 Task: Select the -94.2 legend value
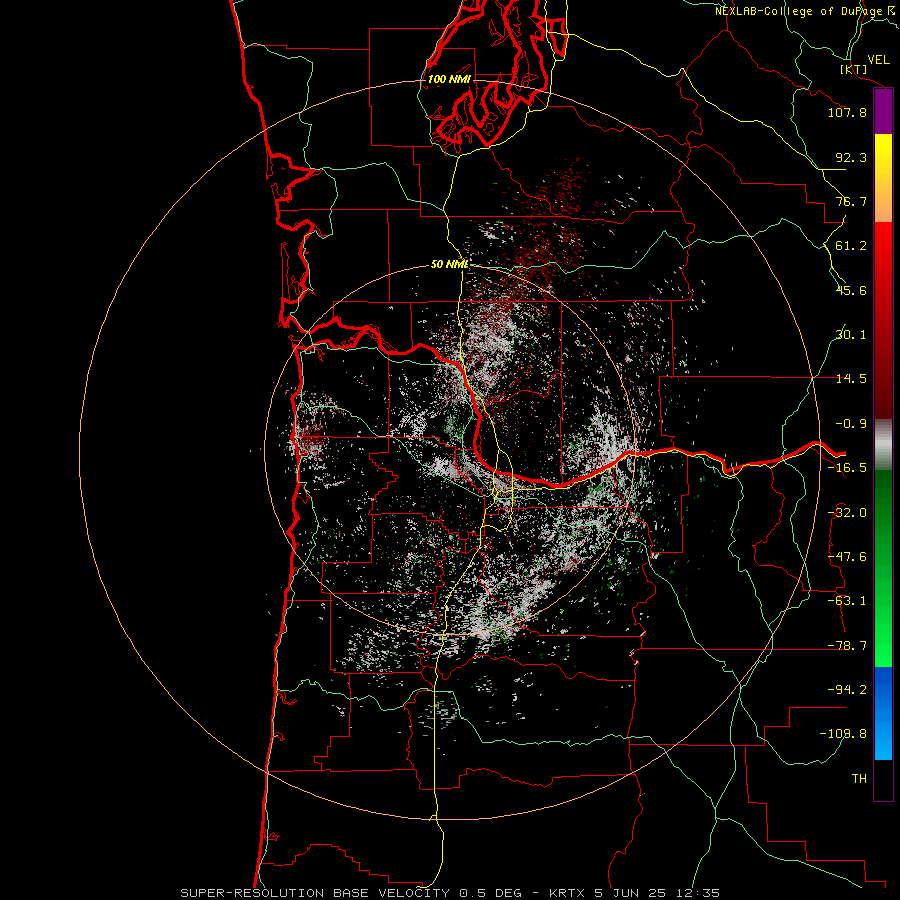point(847,690)
